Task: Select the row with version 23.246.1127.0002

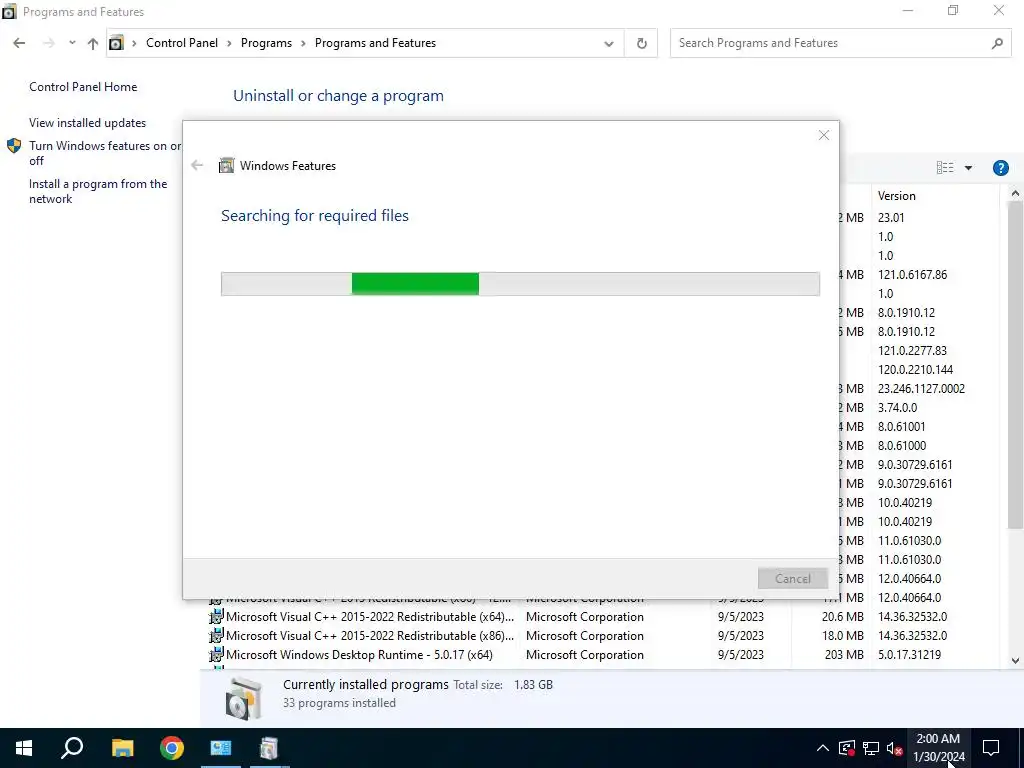Action: (921, 389)
